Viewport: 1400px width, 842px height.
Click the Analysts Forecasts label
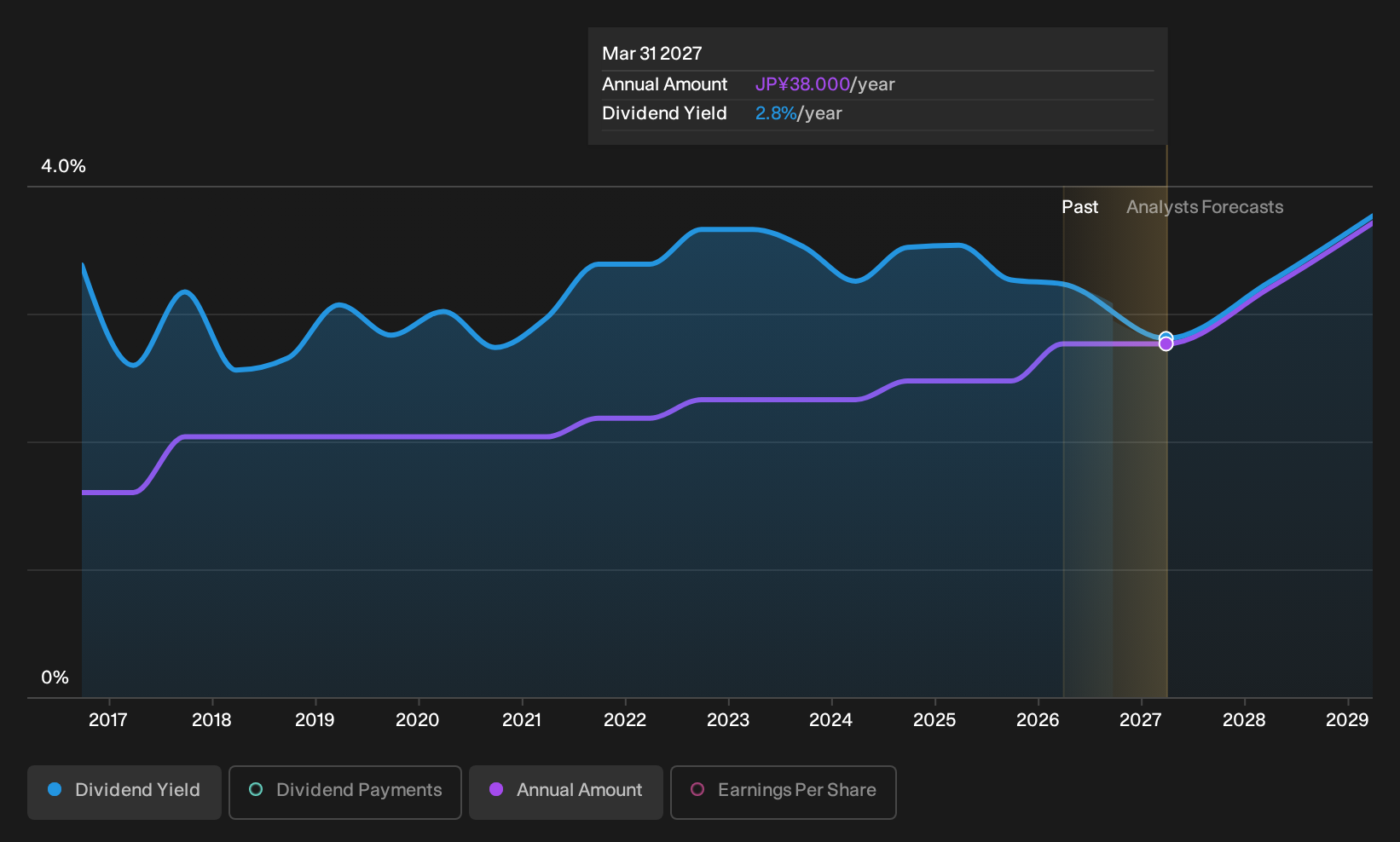(x=1205, y=207)
